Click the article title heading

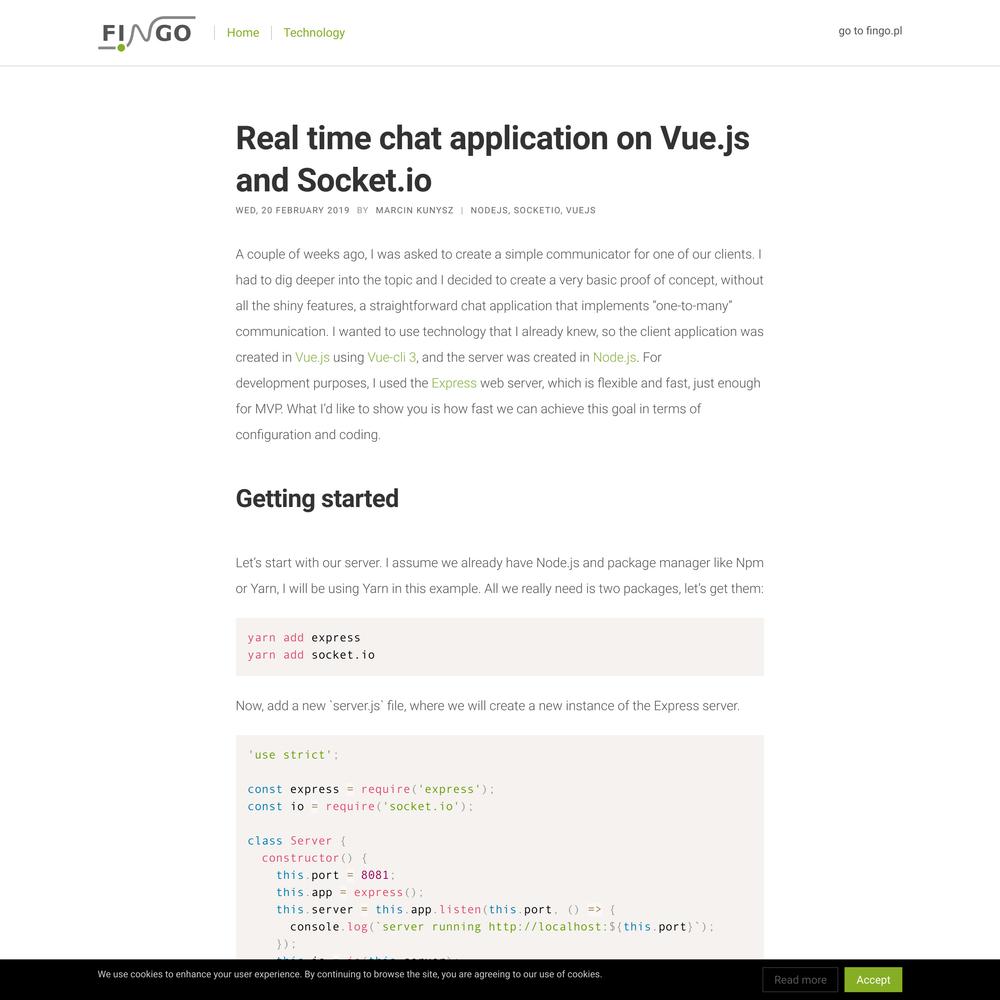pyautogui.click(x=492, y=159)
